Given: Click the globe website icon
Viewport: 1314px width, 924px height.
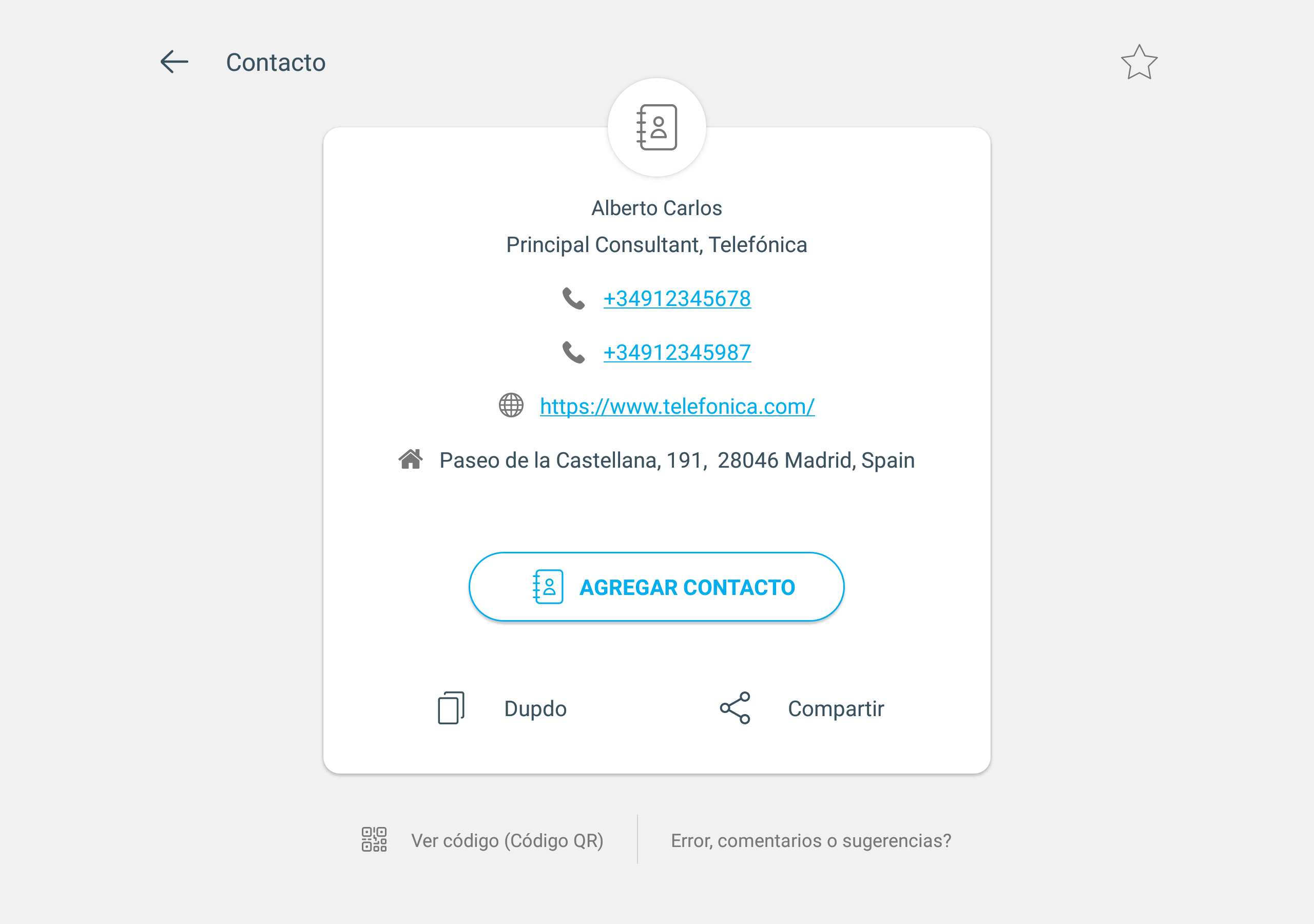Looking at the screenshot, I should pyautogui.click(x=511, y=406).
